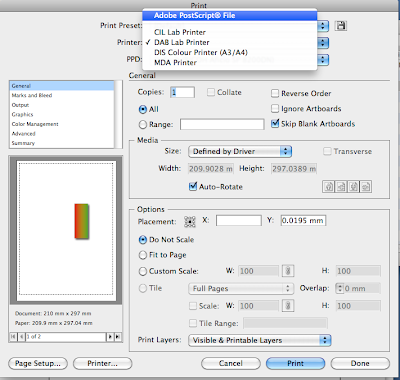Click the save print preset disk icon

click(341, 26)
